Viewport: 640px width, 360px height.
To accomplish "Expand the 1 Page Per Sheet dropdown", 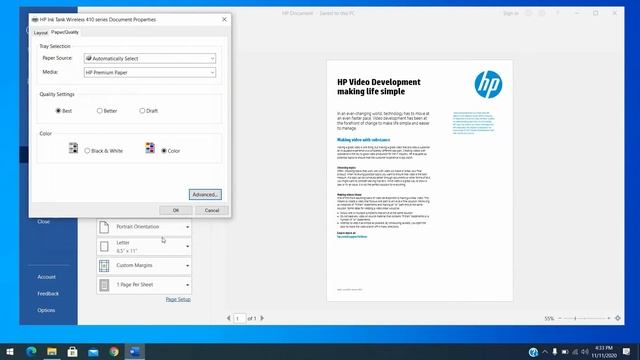I will (x=144, y=284).
